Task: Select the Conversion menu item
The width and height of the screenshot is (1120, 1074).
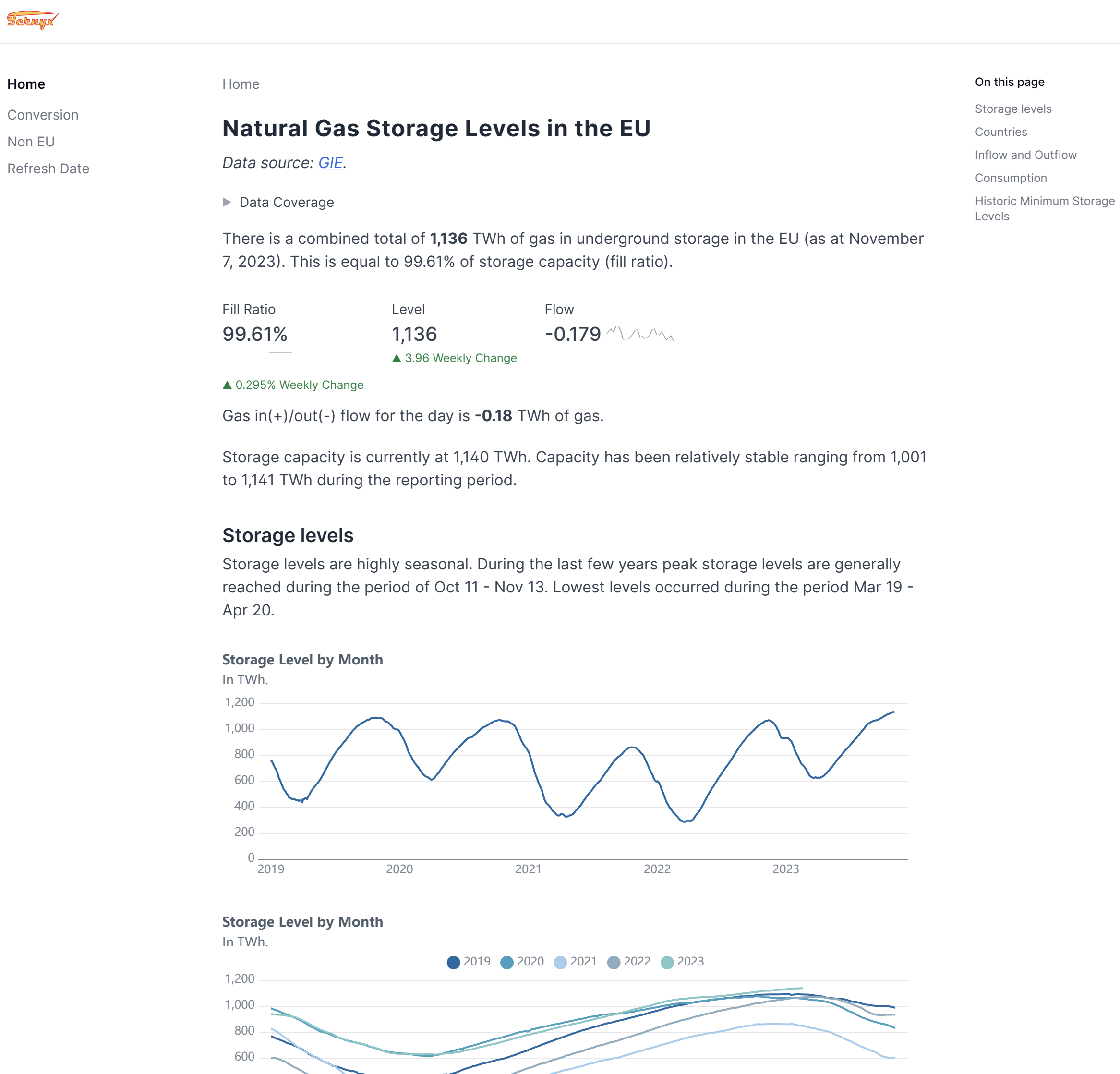Action: [x=42, y=113]
